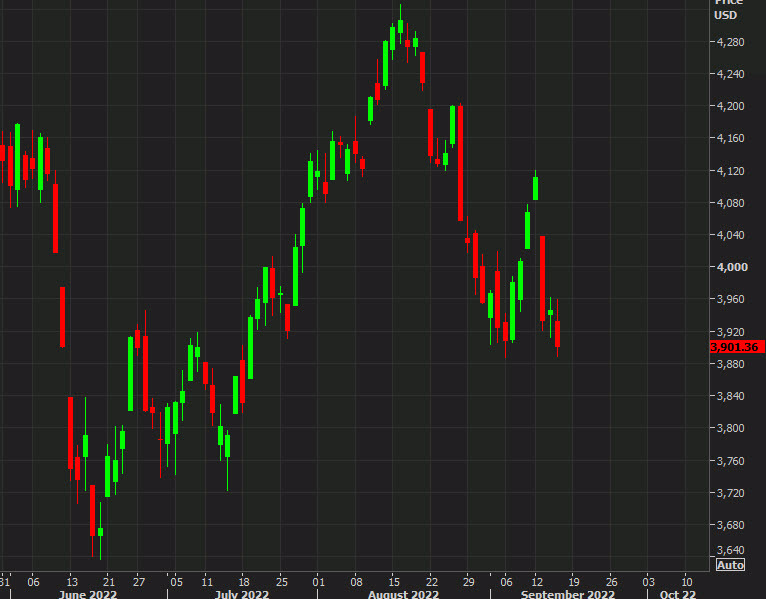
Task: Click the 3,880 price axis label
Action: (730, 364)
